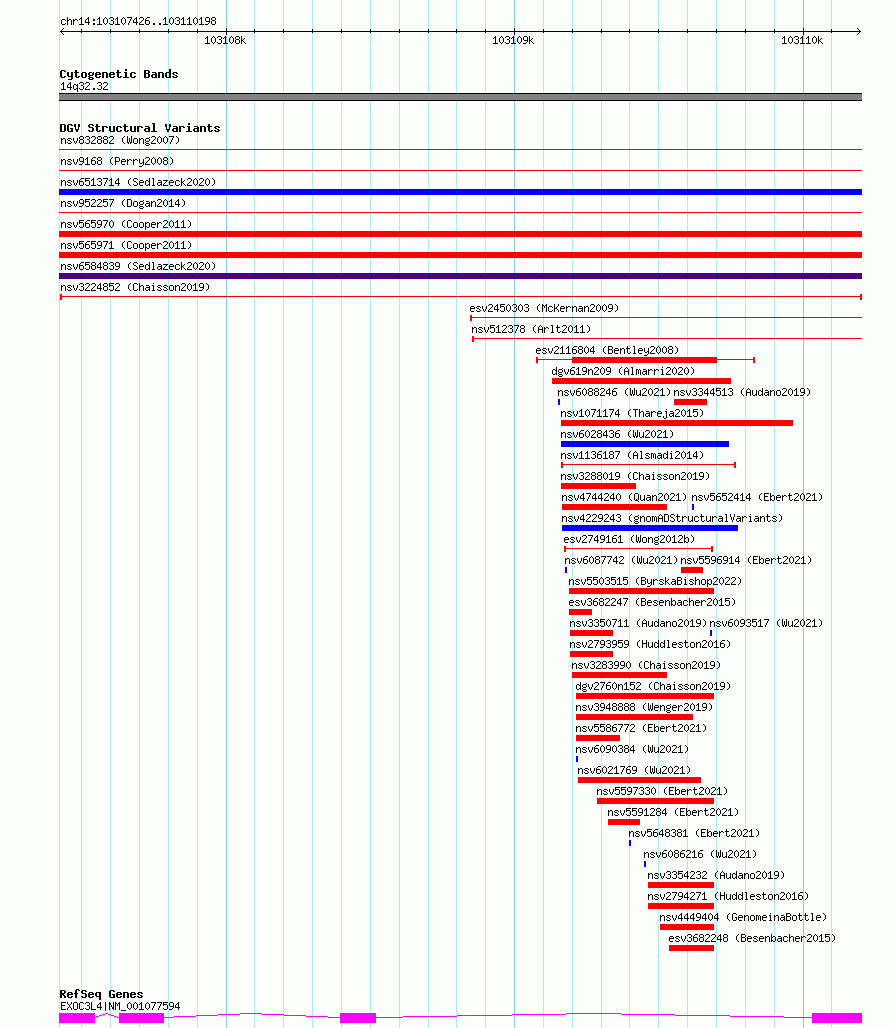Select the nsv6513714 (Sedlazeck2020) label

(138, 182)
